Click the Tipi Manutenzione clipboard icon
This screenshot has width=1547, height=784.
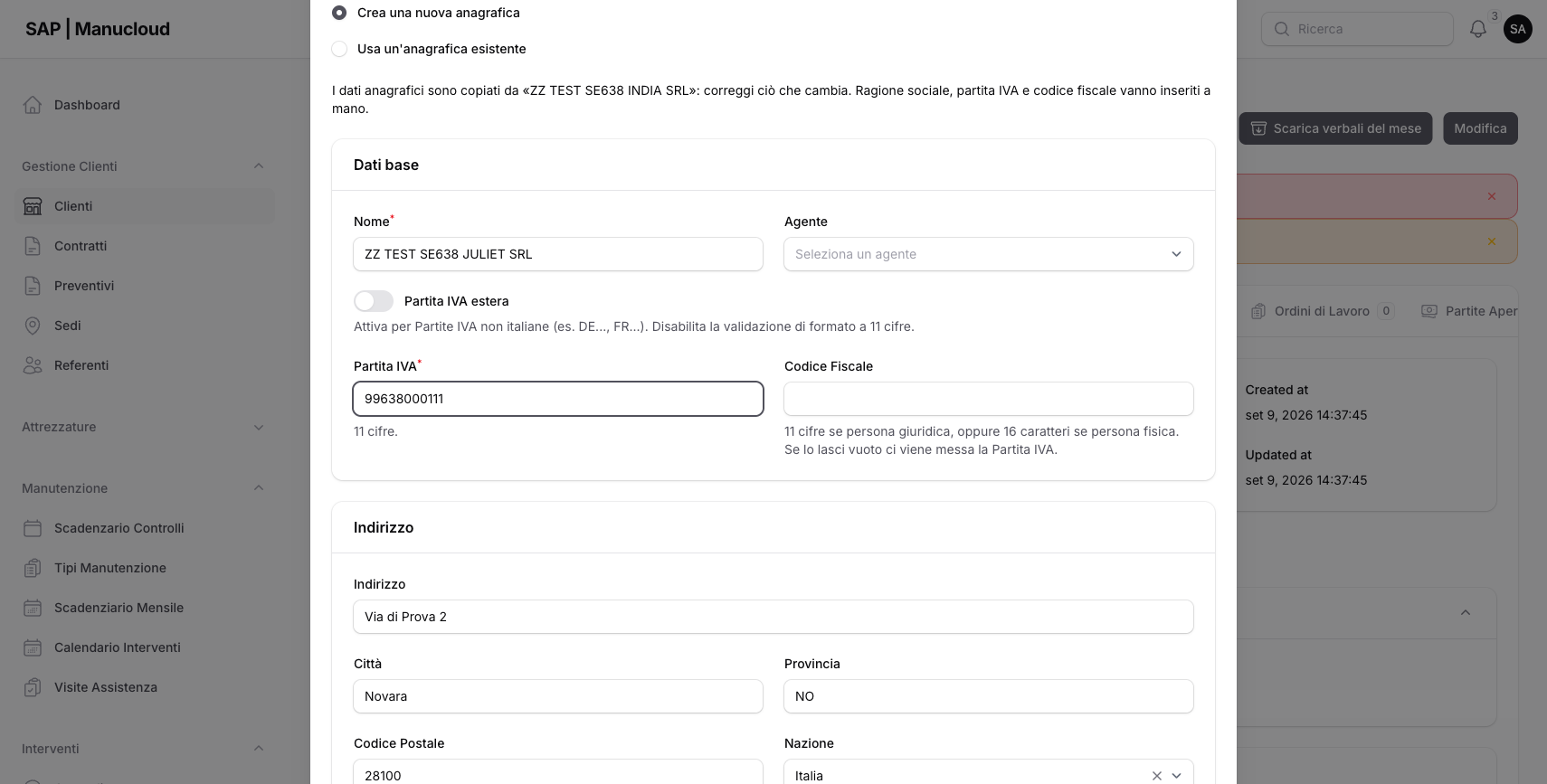coord(33,568)
